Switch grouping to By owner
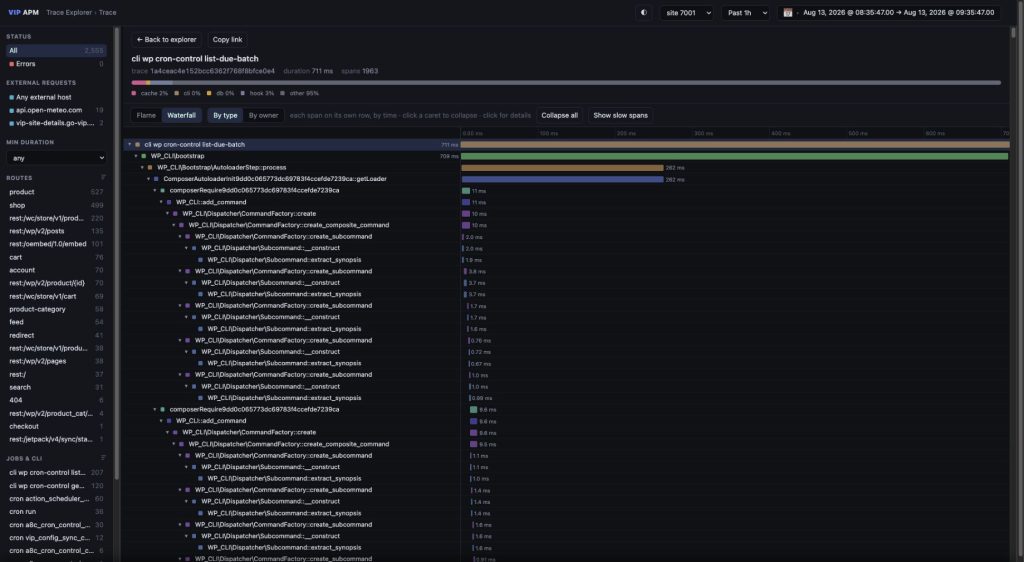The height and width of the screenshot is (562, 1024). tap(263, 116)
